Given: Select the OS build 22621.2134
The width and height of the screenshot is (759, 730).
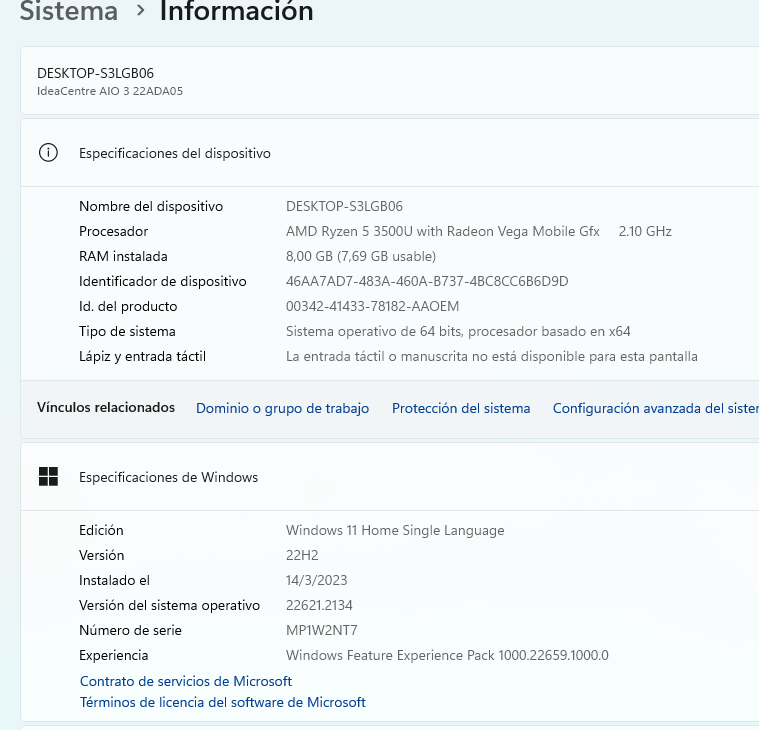Looking at the screenshot, I should (x=319, y=606).
